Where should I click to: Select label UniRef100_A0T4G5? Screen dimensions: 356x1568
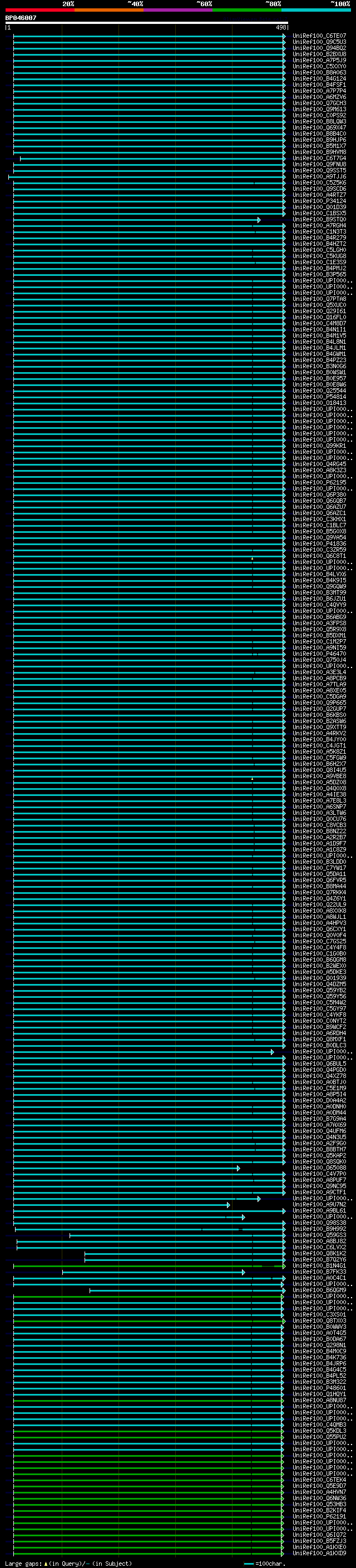(x=319, y=1332)
